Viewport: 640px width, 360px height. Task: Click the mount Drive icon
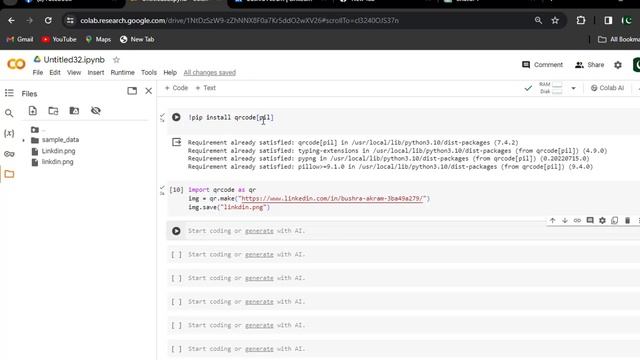coord(74,111)
